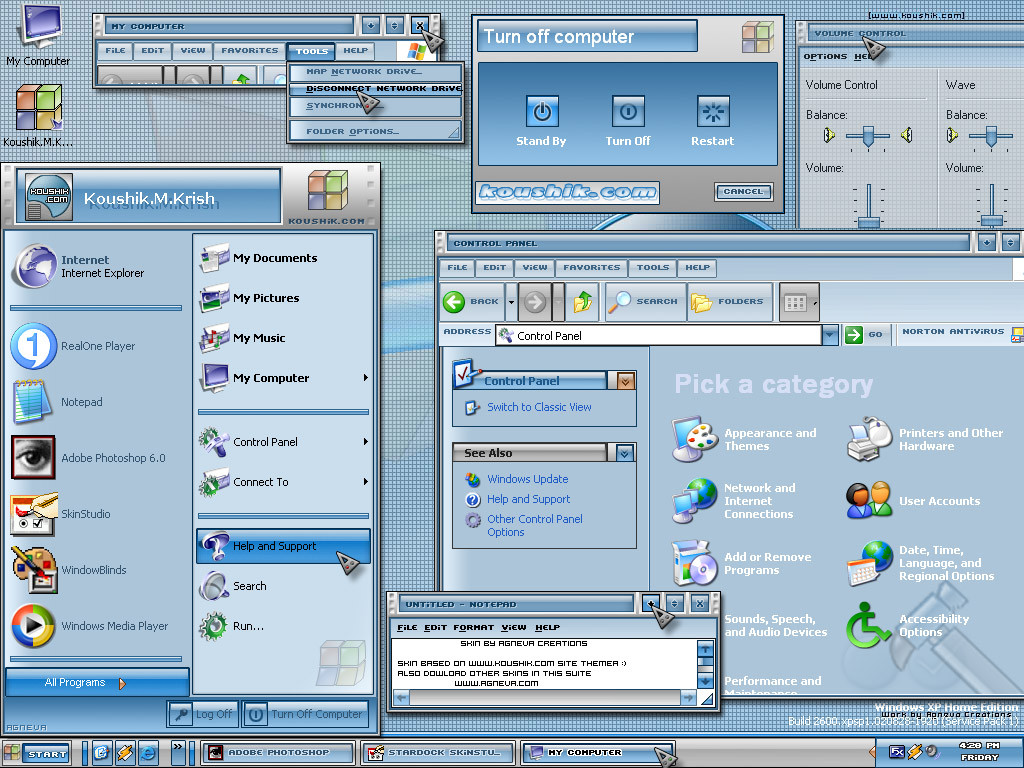Expand Connect To submenu in Start menu

(x=366, y=481)
